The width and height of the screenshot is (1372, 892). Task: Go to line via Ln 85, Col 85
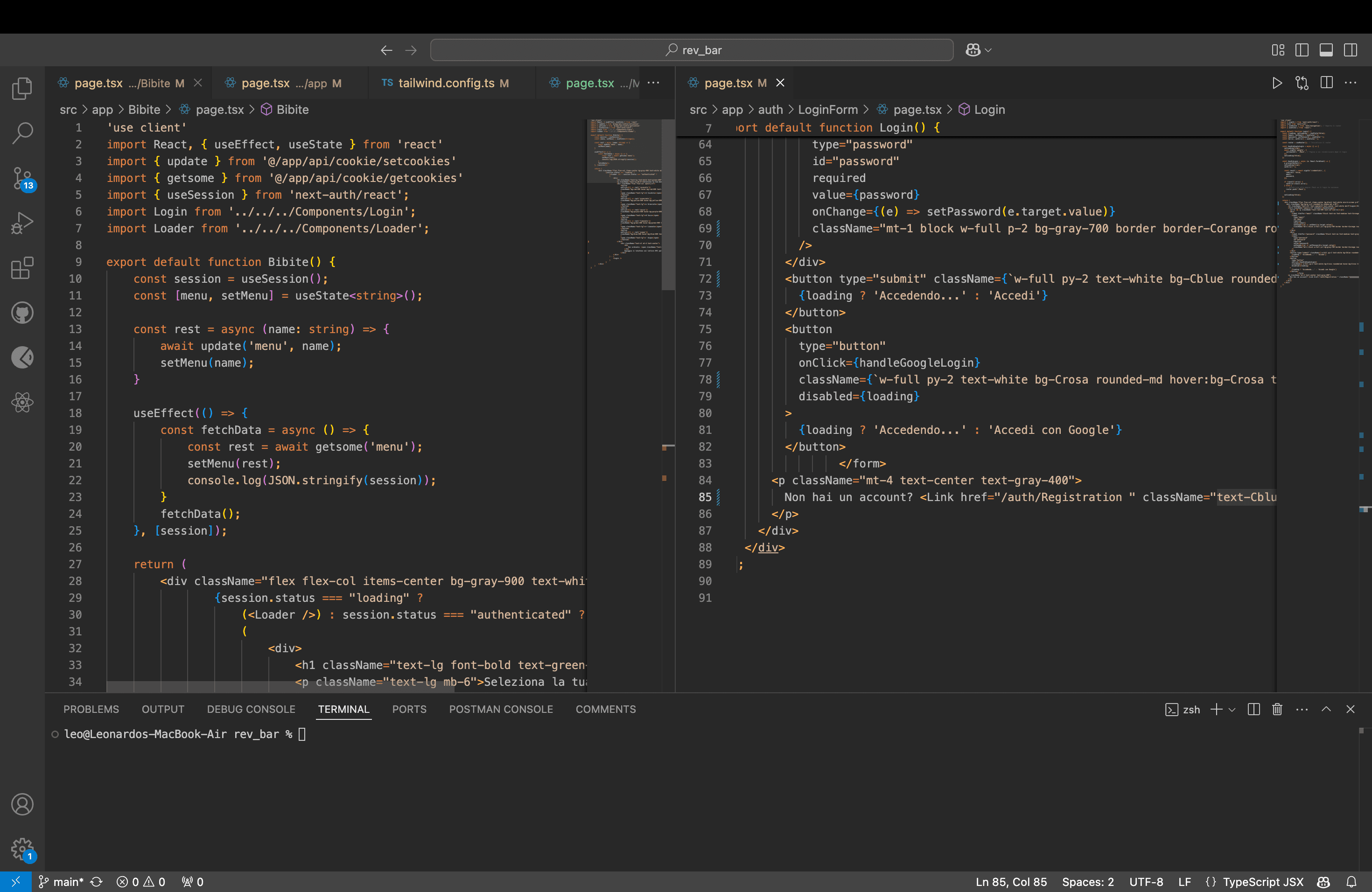(x=1011, y=882)
